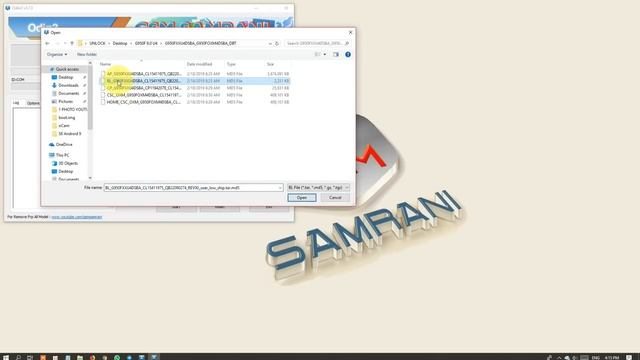Open Pictures in navigation pane
The image size is (640, 360).
(x=66, y=101)
